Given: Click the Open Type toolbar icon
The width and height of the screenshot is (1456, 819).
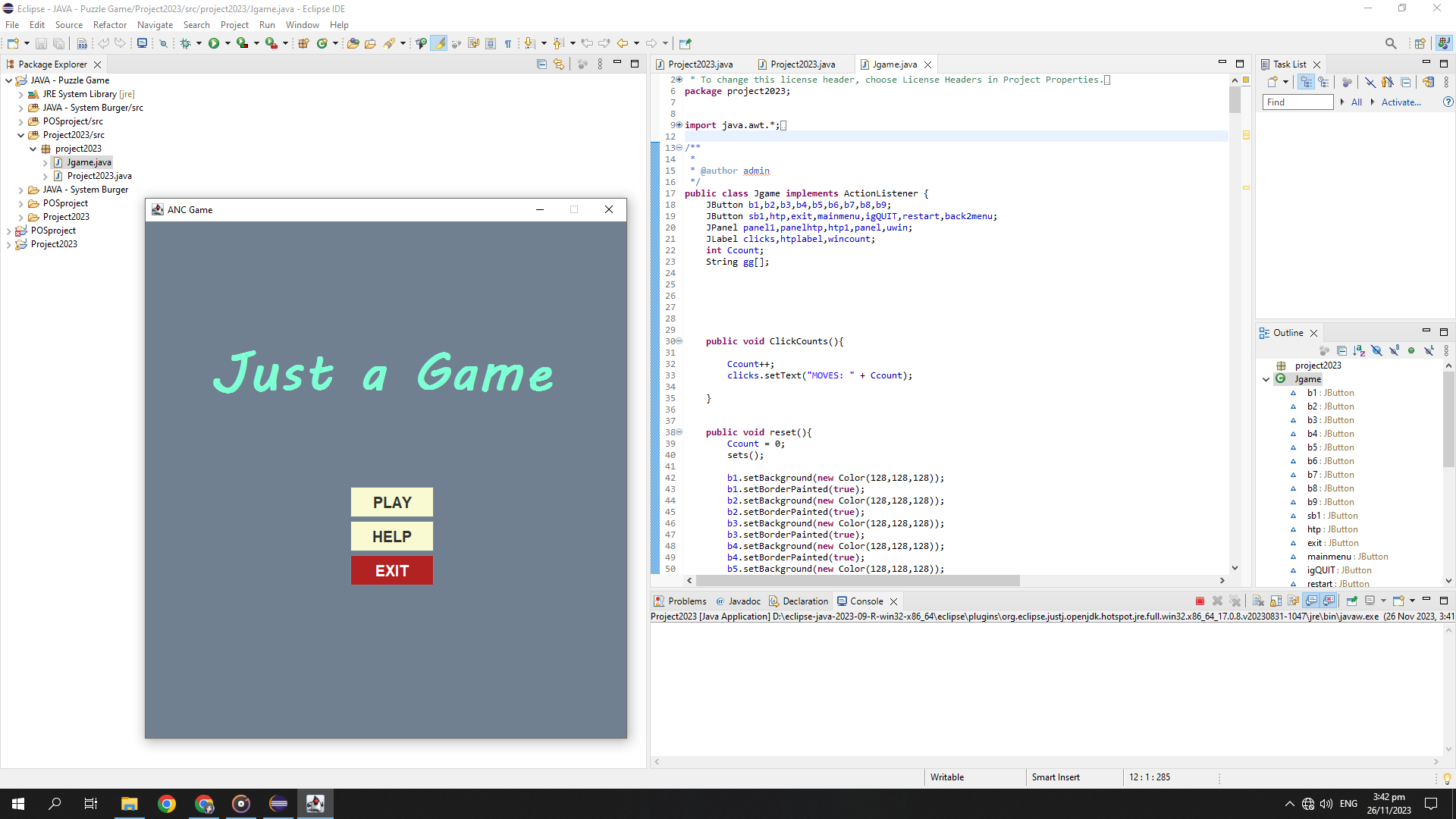Looking at the screenshot, I should [353, 43].
